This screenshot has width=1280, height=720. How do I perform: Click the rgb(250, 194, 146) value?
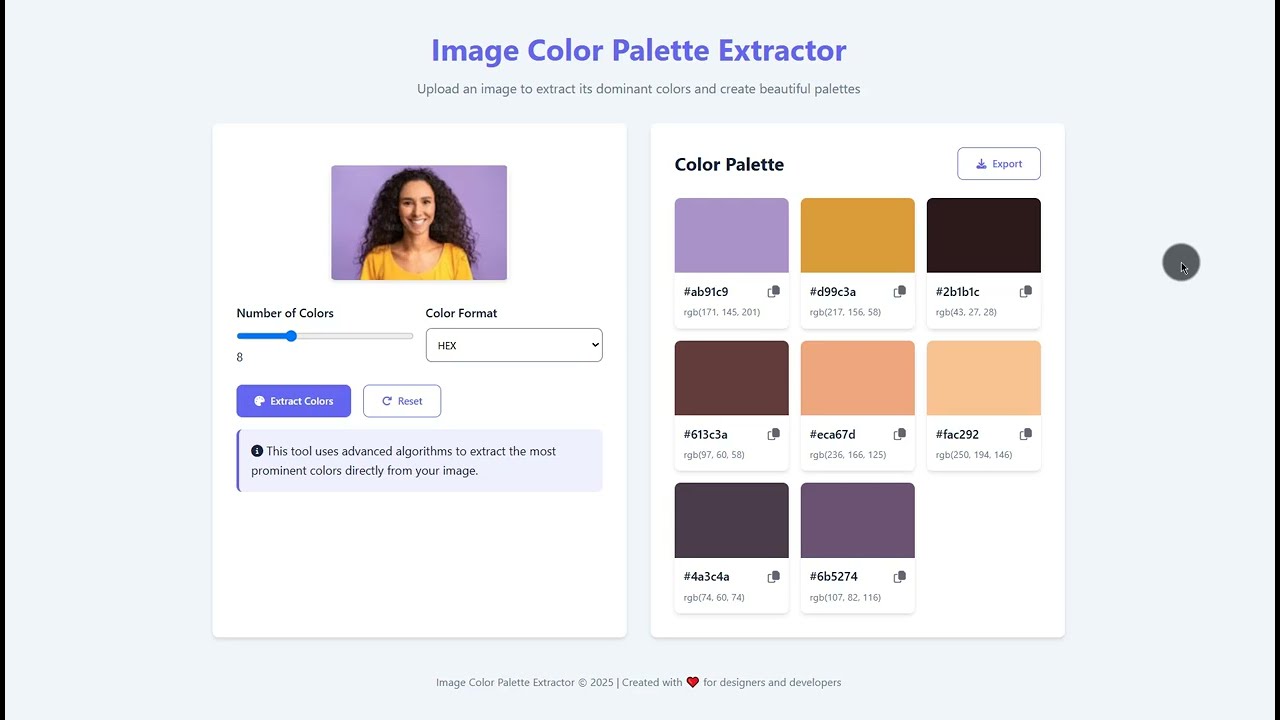[974, 455]
